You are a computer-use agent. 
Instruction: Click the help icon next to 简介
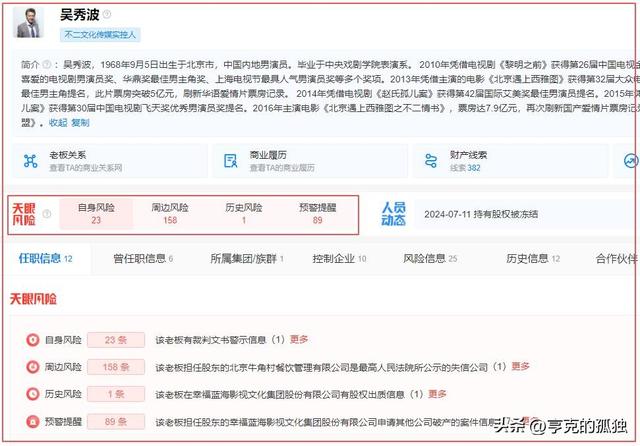47,64
